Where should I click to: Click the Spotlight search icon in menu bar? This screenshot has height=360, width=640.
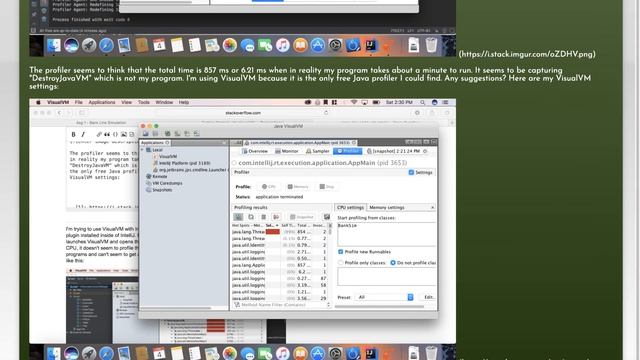click(422, 102)
